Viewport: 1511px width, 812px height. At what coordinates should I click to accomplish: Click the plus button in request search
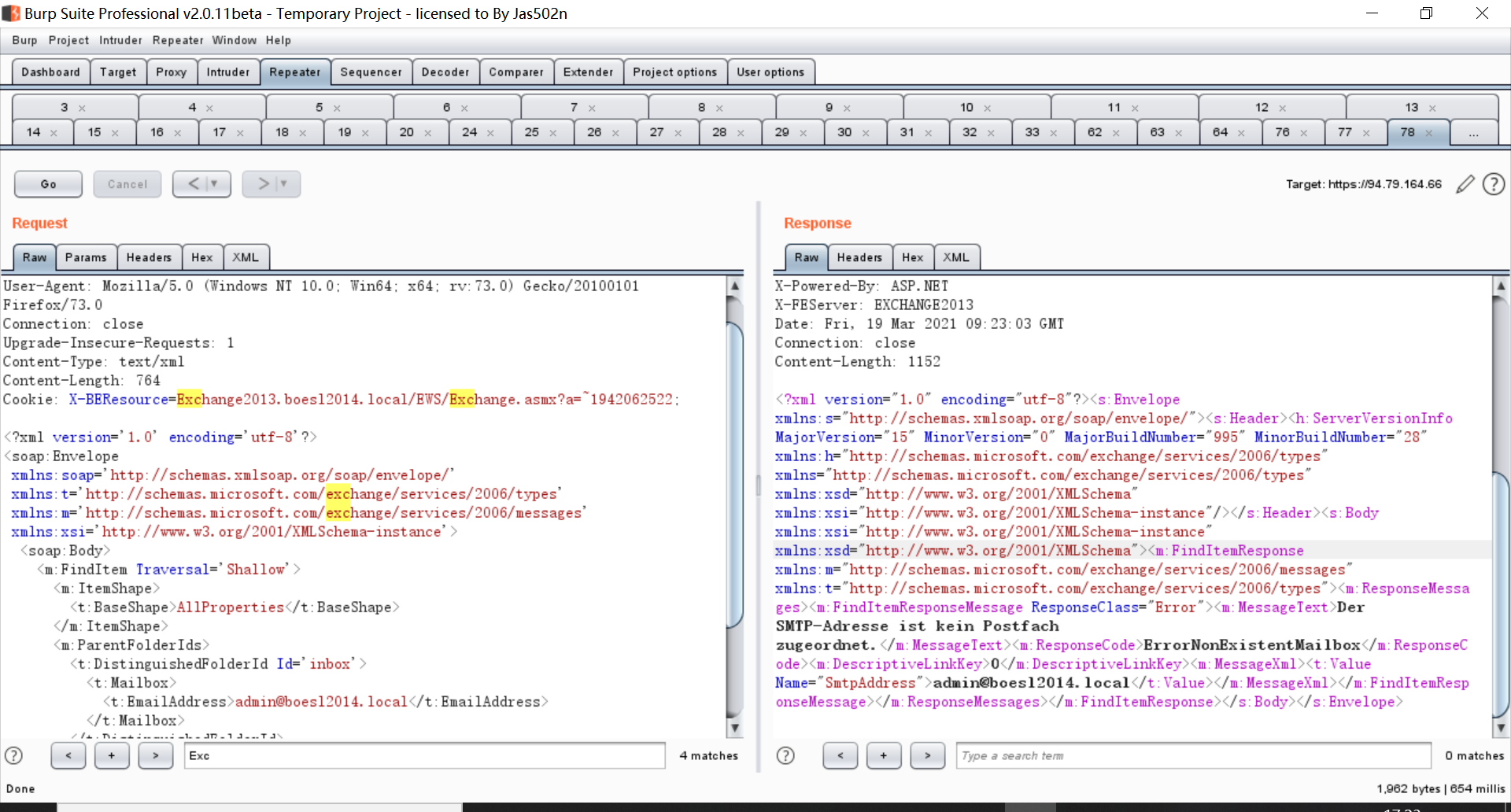pyautogui.click(x=112, y=755)
